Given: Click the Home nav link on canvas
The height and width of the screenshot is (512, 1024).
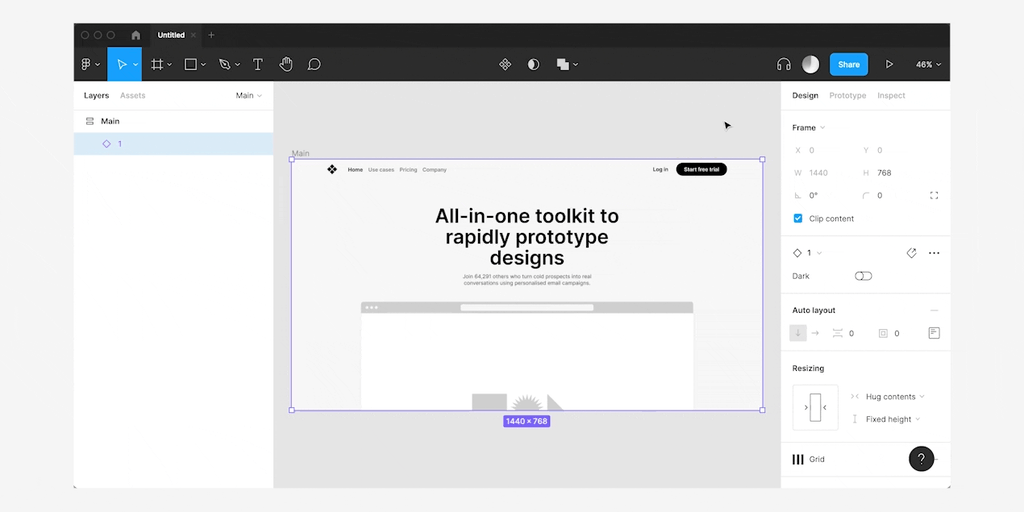Looking at the screenshot, I should click(355, 170).
